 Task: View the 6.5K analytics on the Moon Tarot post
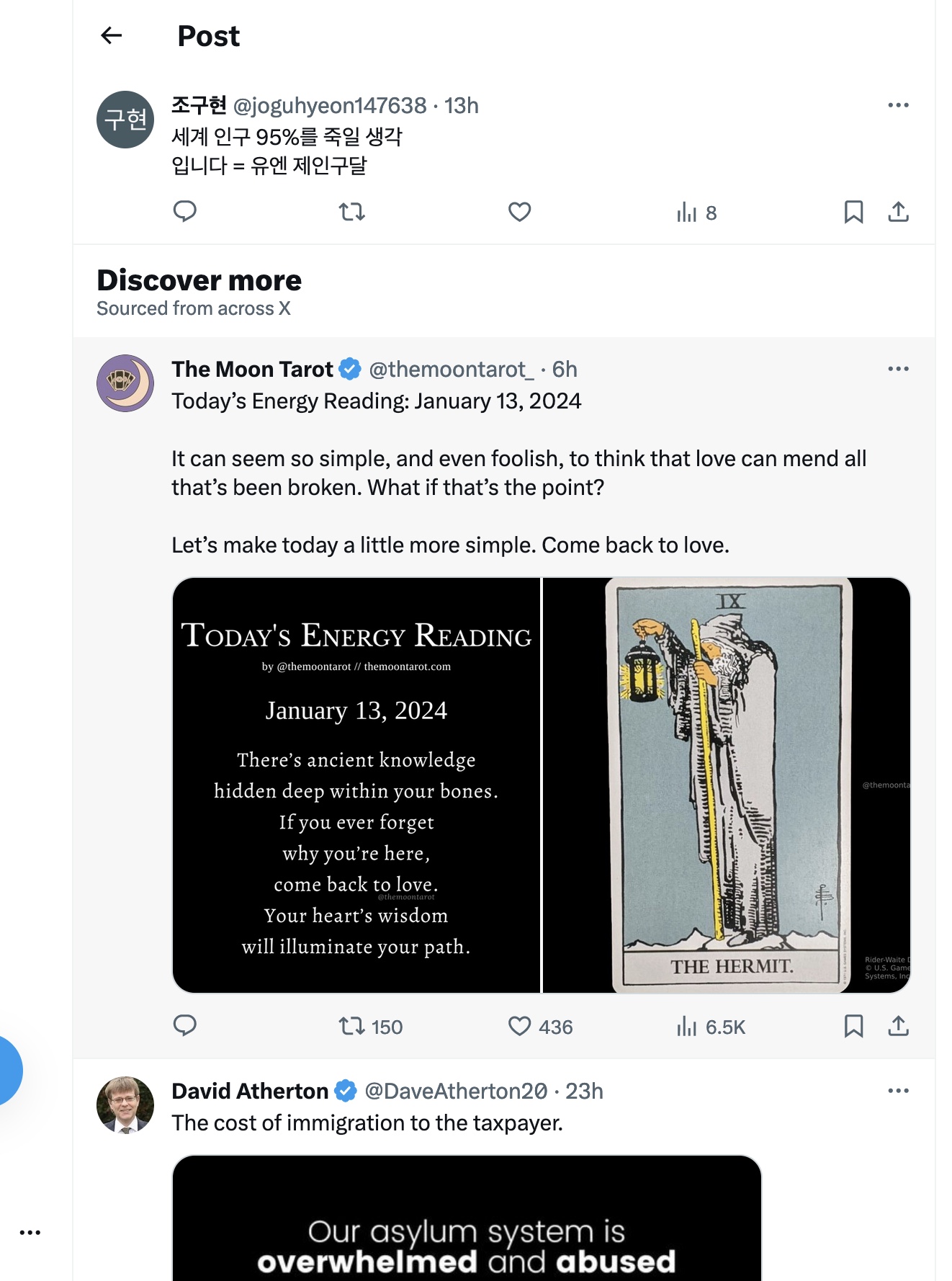[x=711, y=1027]
